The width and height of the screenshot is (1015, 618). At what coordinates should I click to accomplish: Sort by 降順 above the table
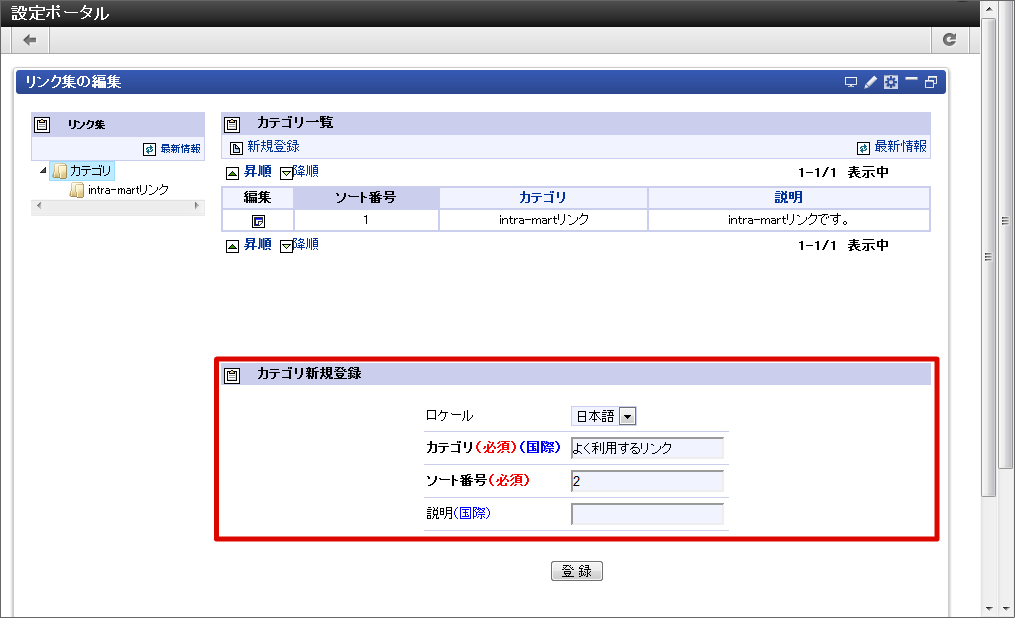[306, 171]
